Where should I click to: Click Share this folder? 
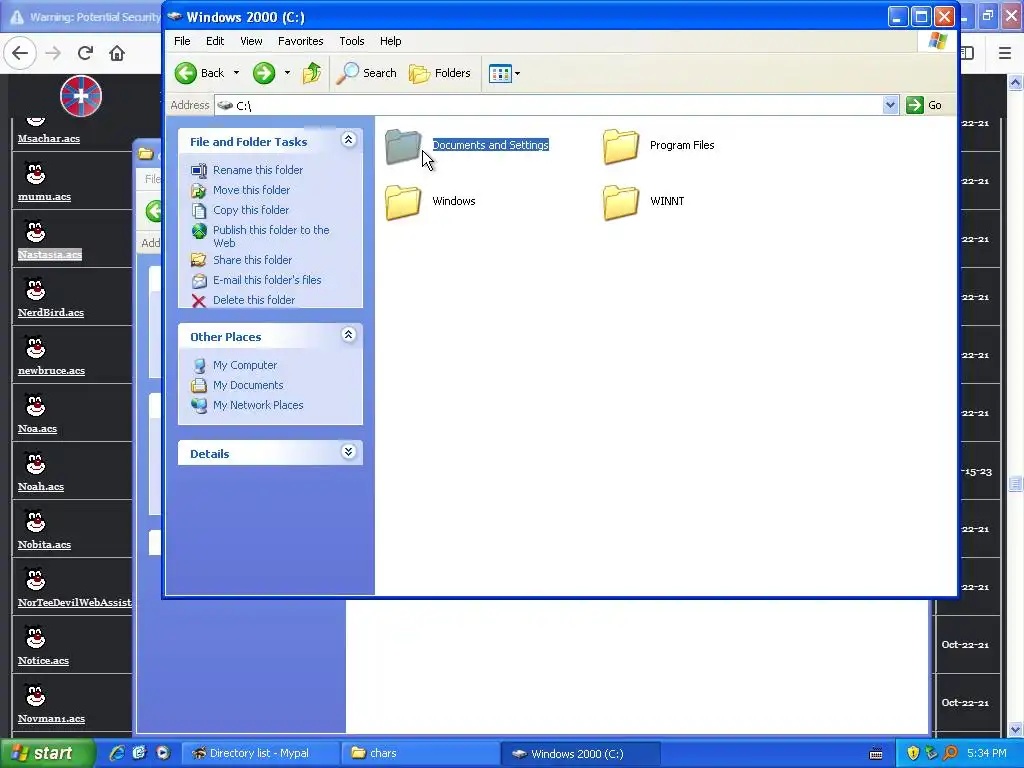[252, 260]
